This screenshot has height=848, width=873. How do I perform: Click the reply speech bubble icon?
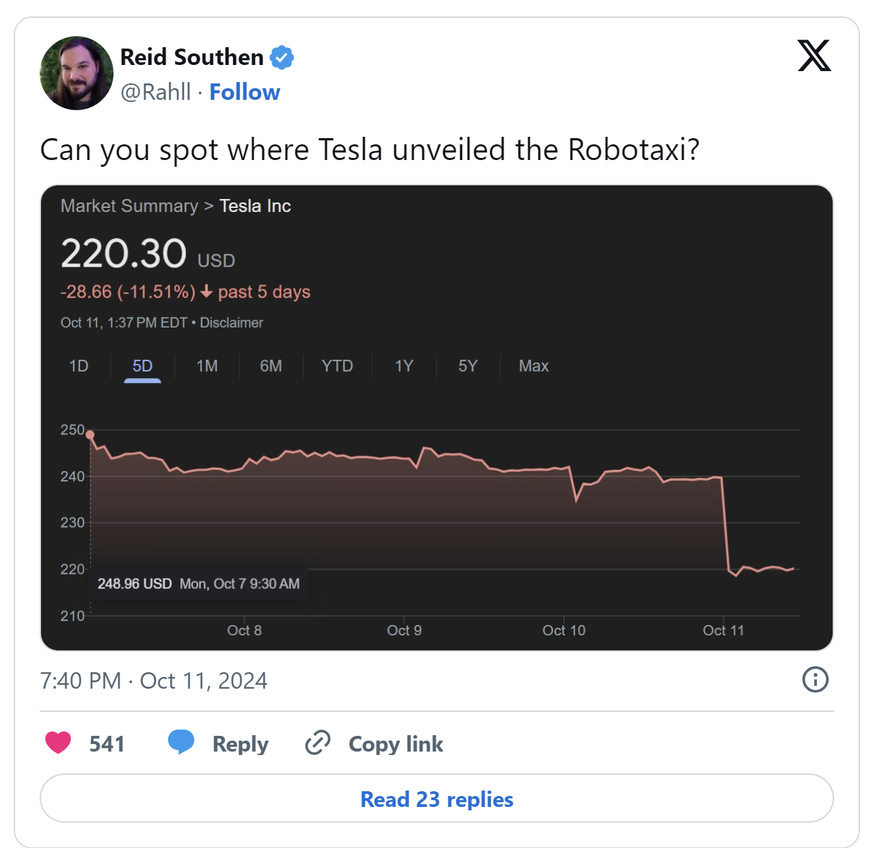181,743
